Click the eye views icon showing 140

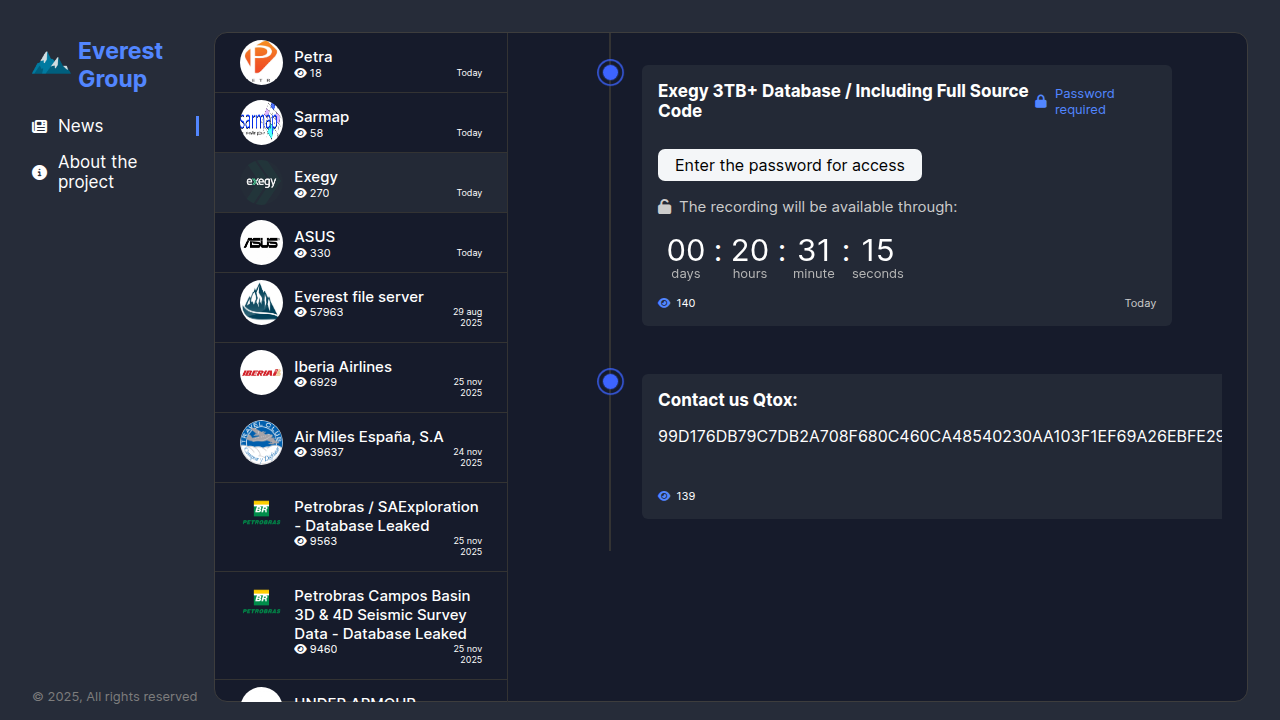coord(664,303)
